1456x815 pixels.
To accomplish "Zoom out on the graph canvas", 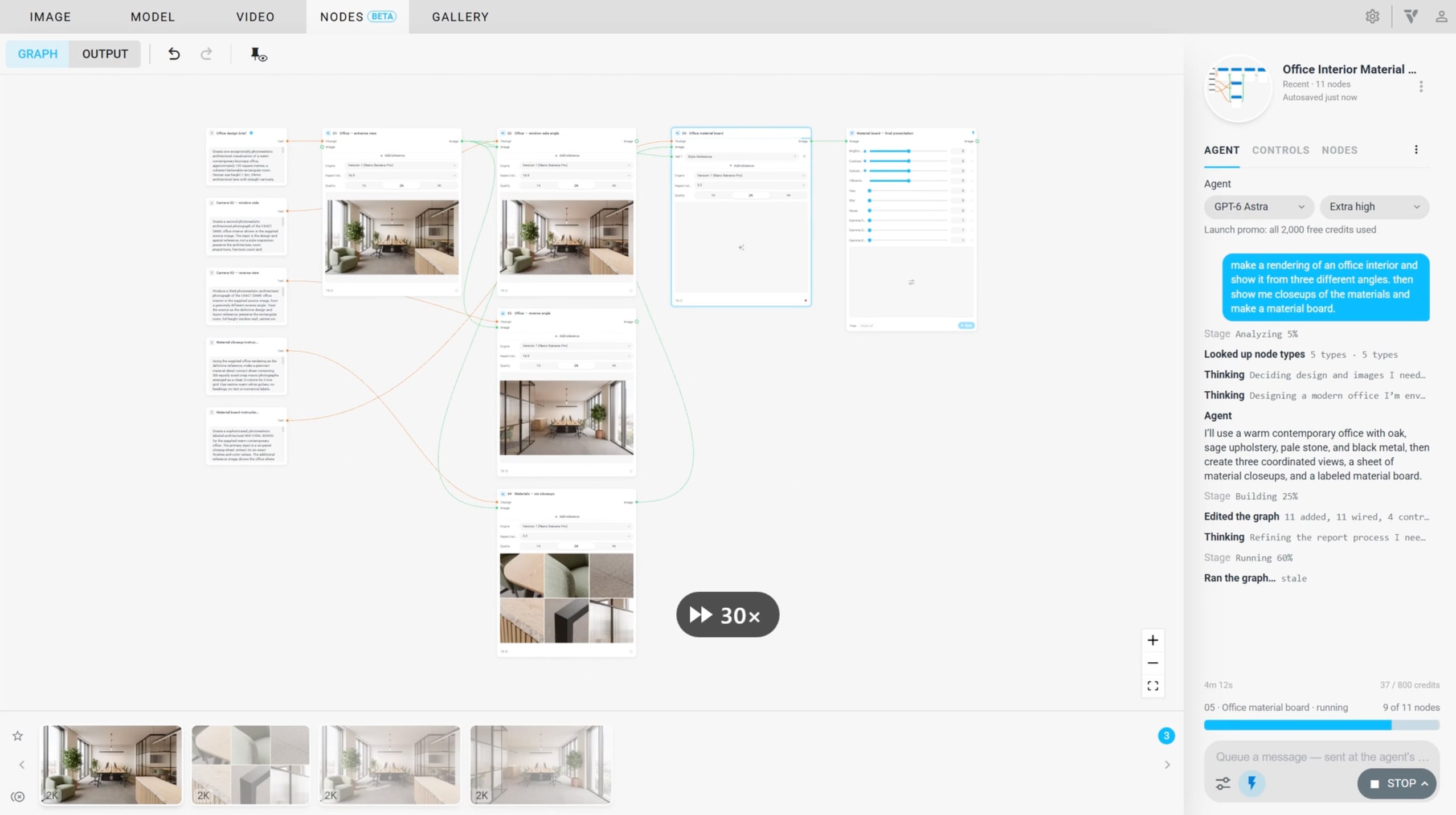I will [x=1152, y=663].
